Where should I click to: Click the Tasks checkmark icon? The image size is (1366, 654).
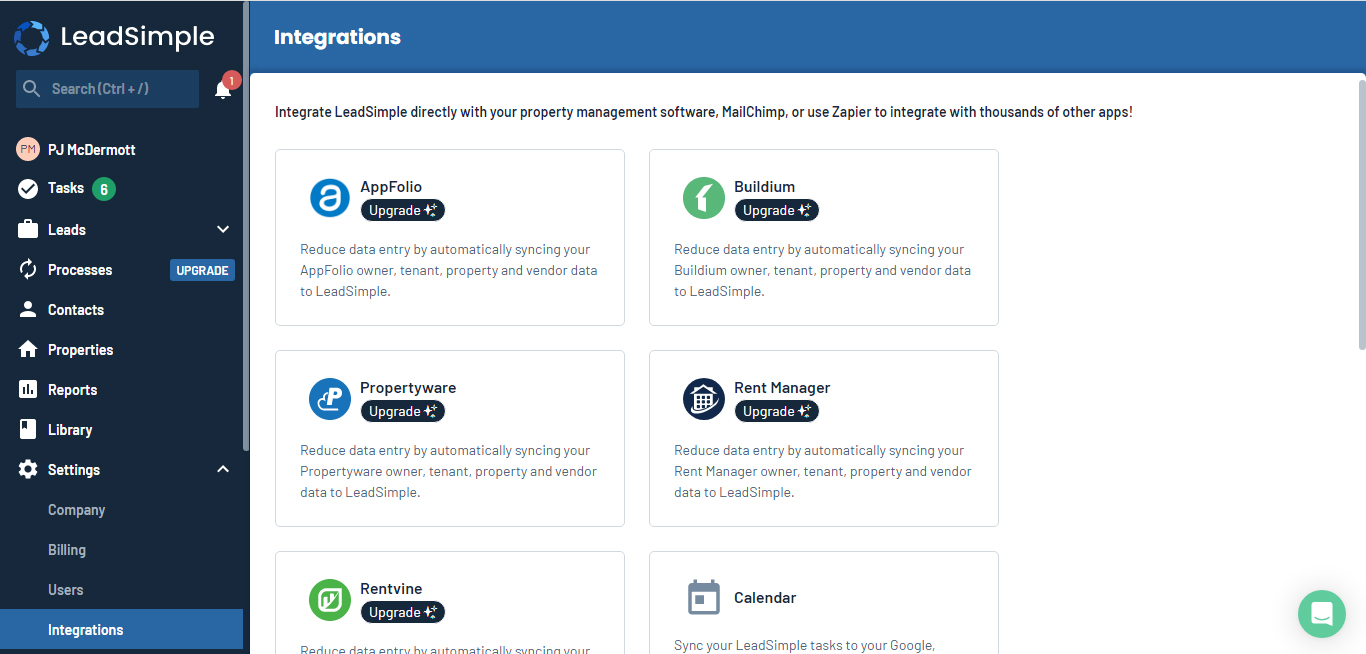point(28,188)
